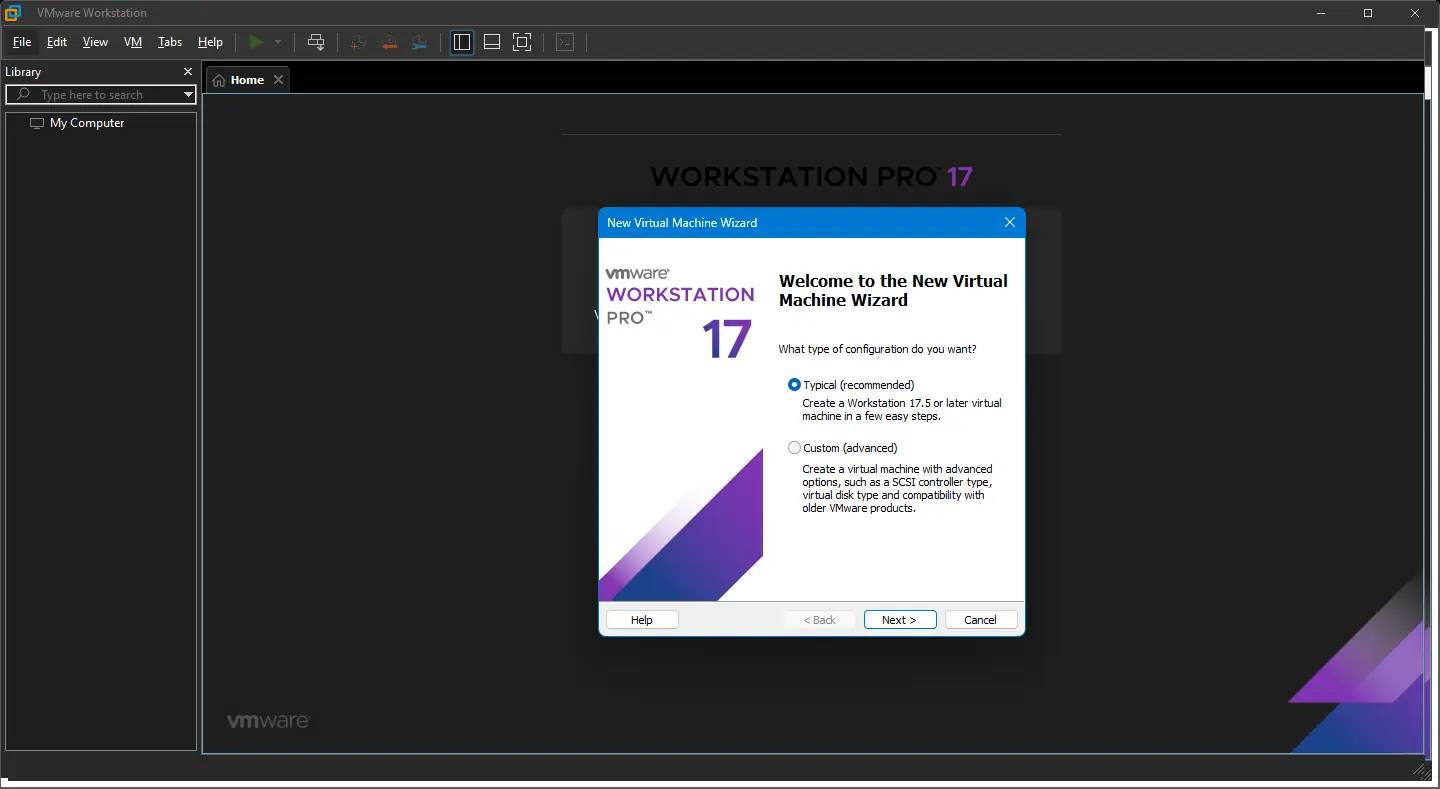Switch to the Home tab
Viewport: 1440px width, 789px height.
[247, 79]
